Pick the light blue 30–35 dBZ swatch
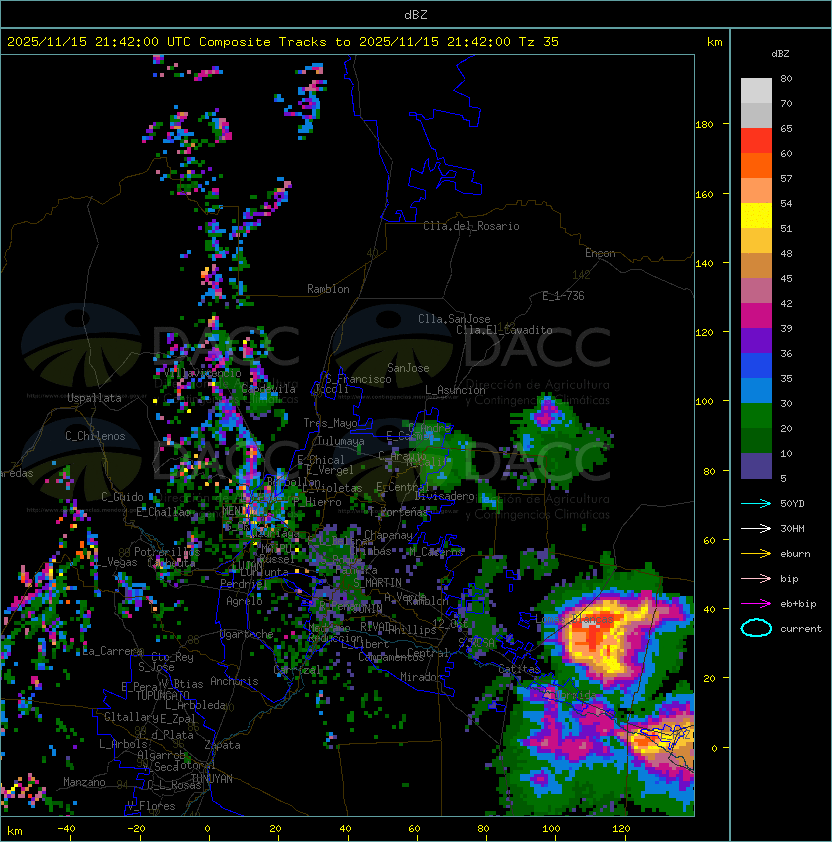Viewport: 832px width, 842px height. coord(756,390)
